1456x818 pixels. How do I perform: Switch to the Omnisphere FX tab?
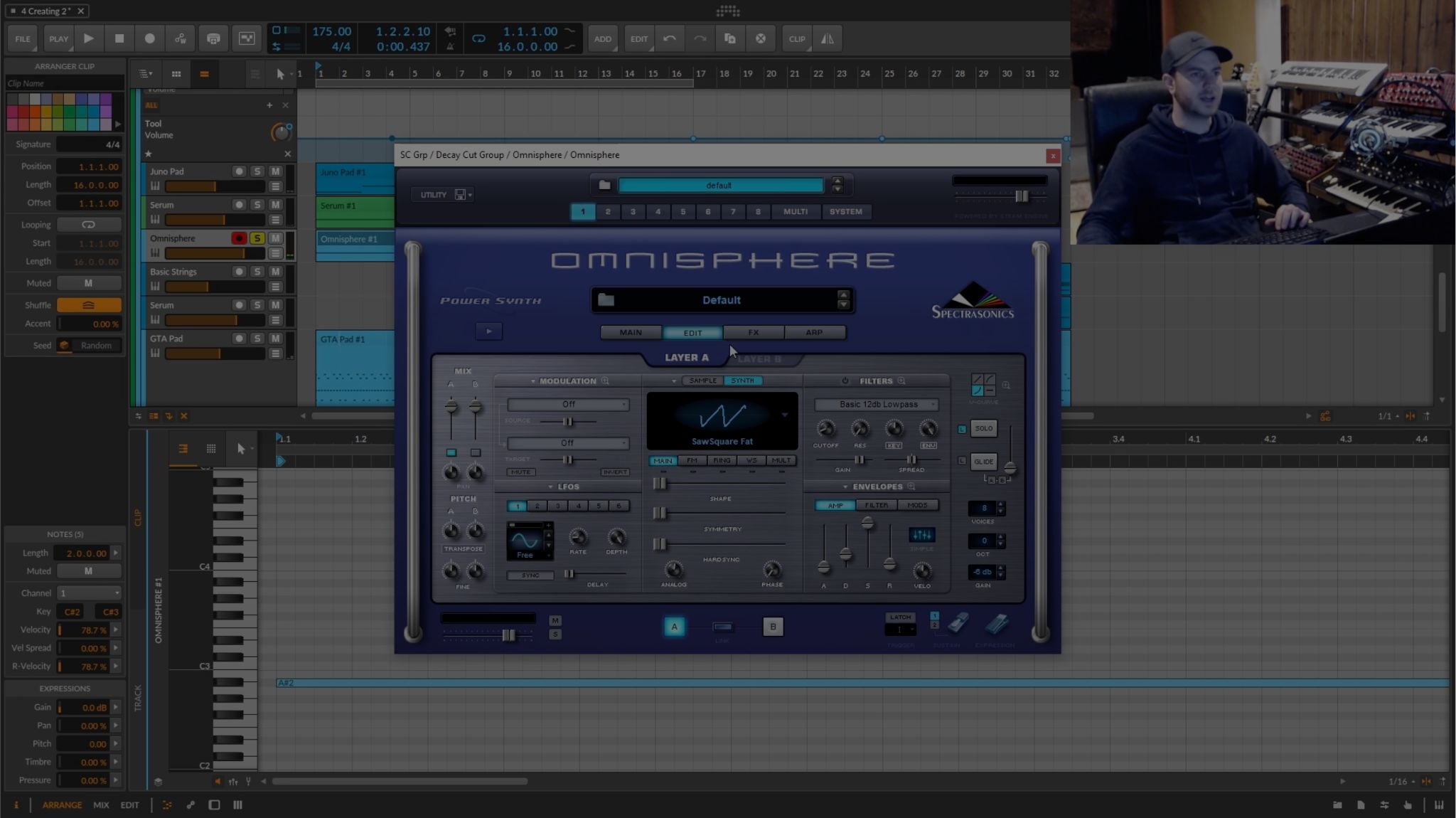coord(754,332)
